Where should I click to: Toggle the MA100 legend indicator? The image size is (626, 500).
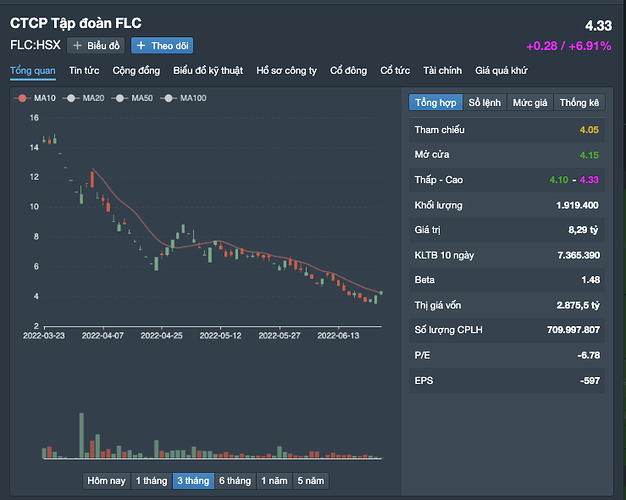[x=184, y=98]
